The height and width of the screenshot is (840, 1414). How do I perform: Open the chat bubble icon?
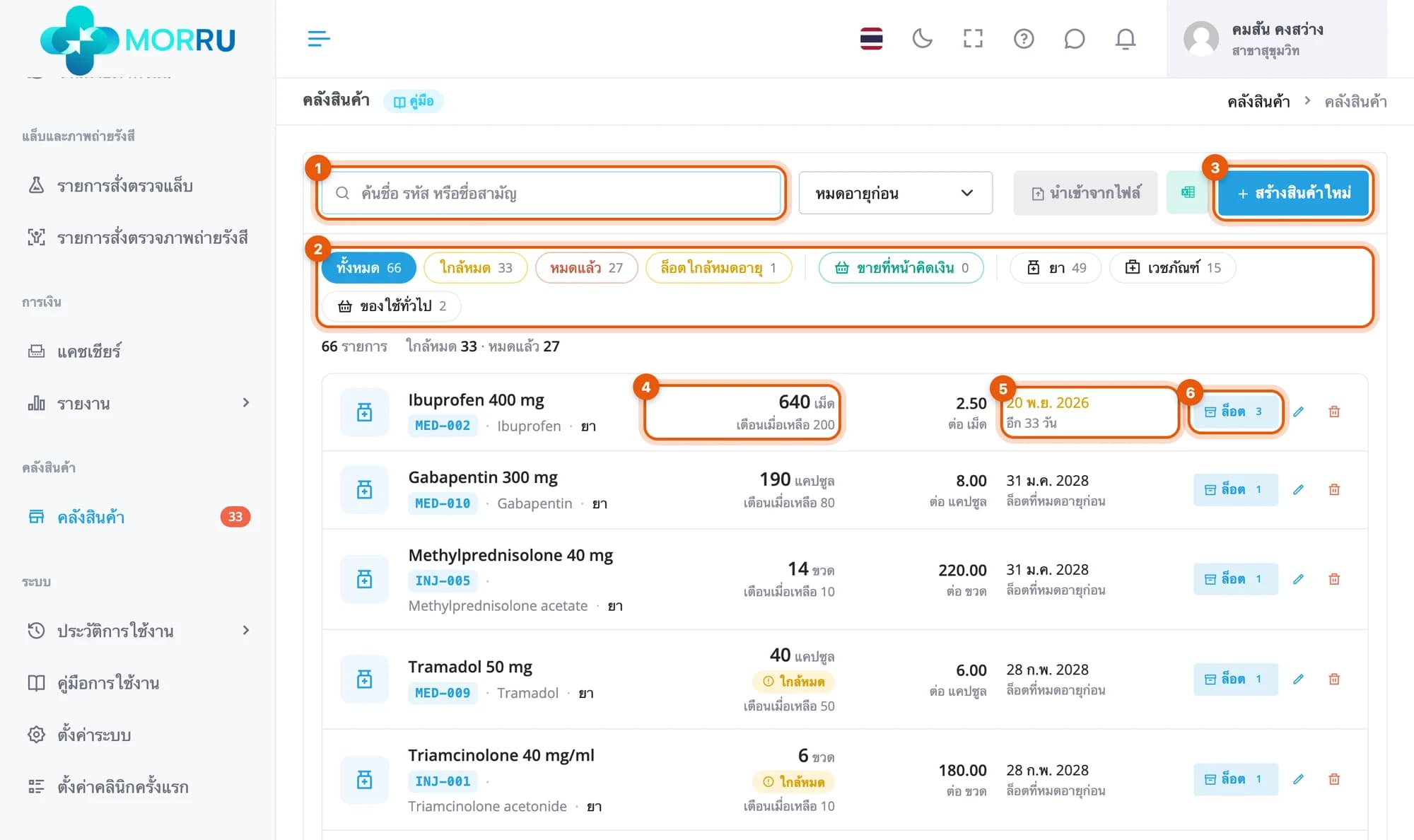pyautogui.click(x=1074, y=38)
